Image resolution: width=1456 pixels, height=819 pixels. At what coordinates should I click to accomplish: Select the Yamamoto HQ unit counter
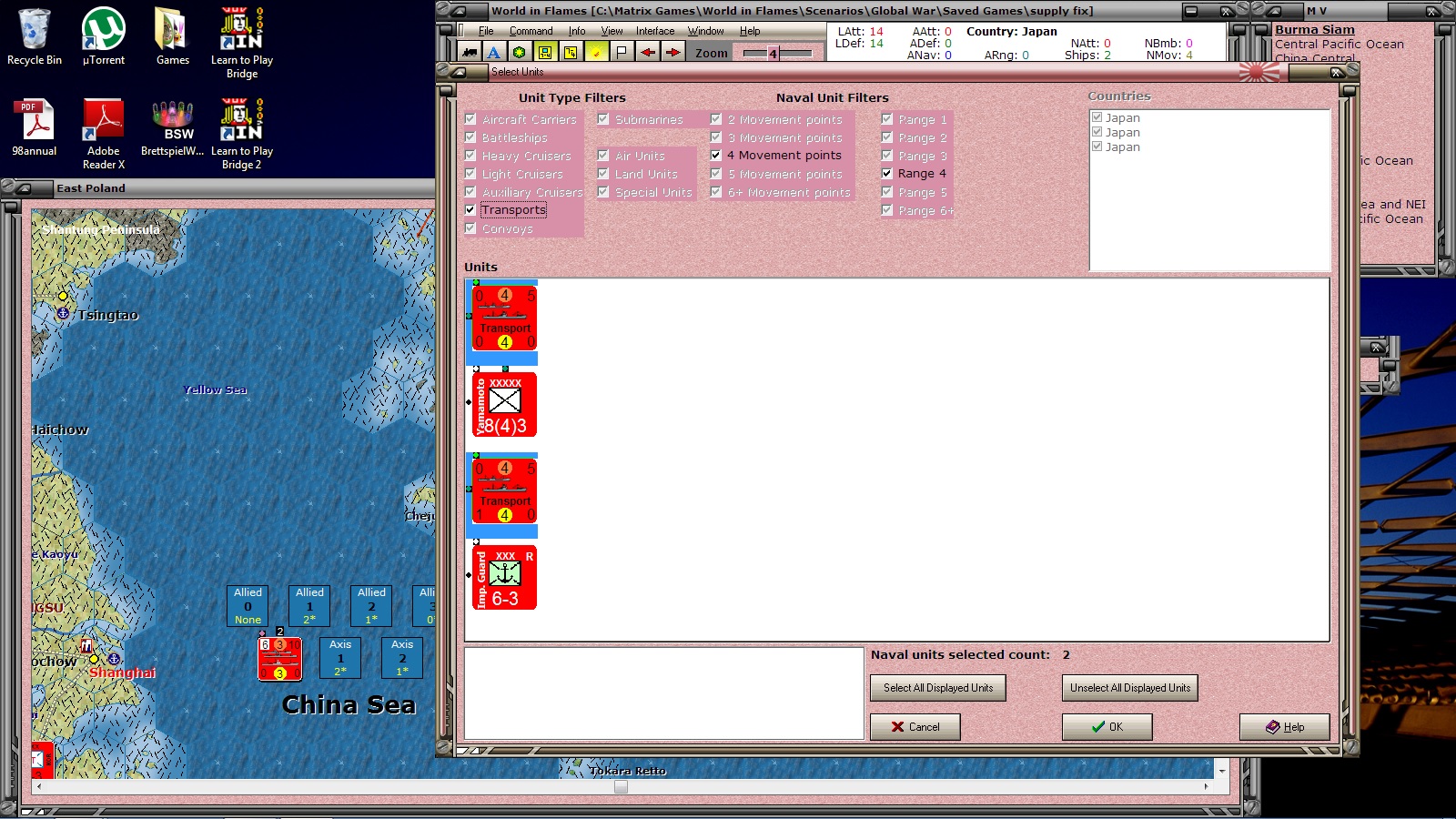pos(504,404)
